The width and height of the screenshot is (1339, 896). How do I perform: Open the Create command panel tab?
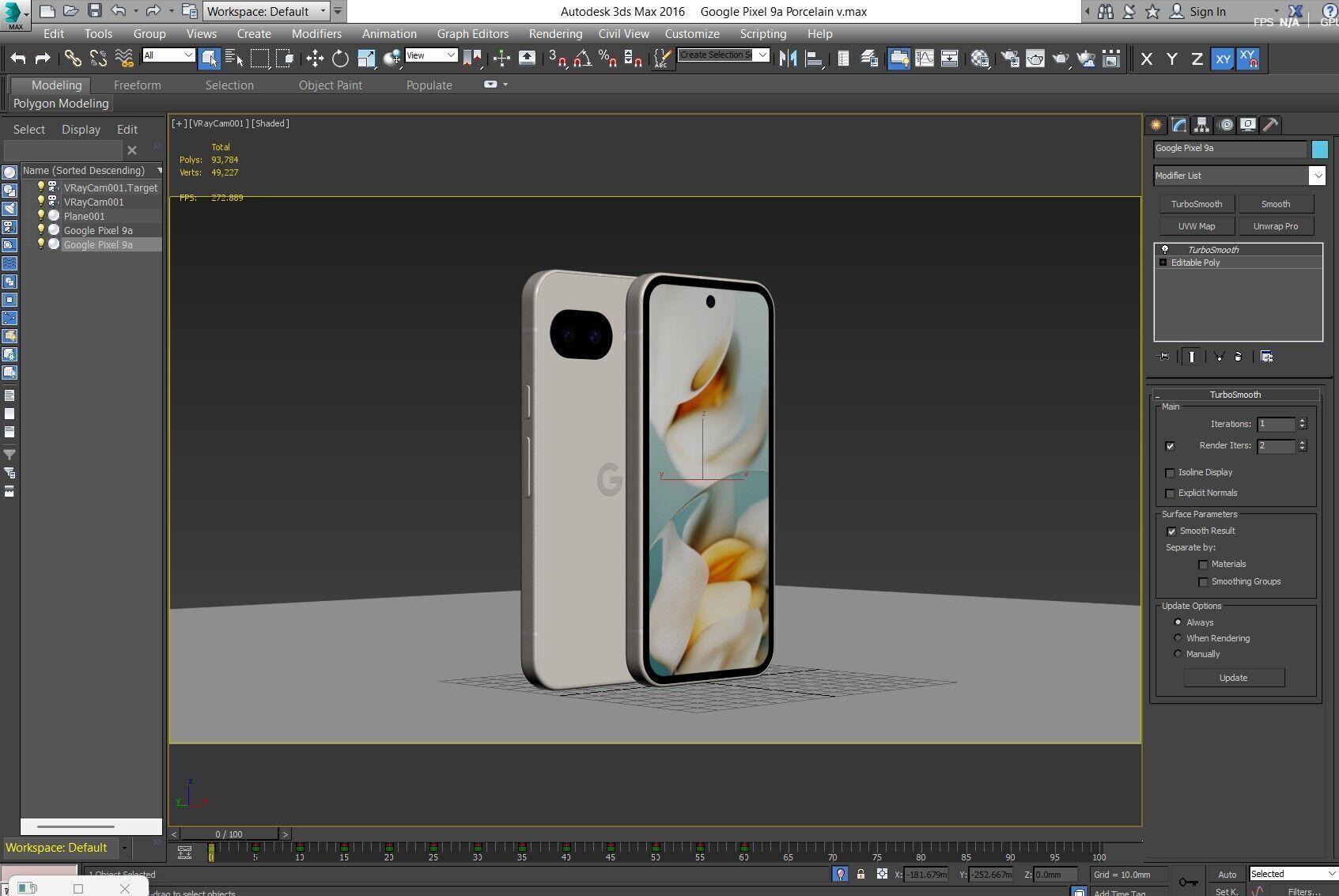1156,125
